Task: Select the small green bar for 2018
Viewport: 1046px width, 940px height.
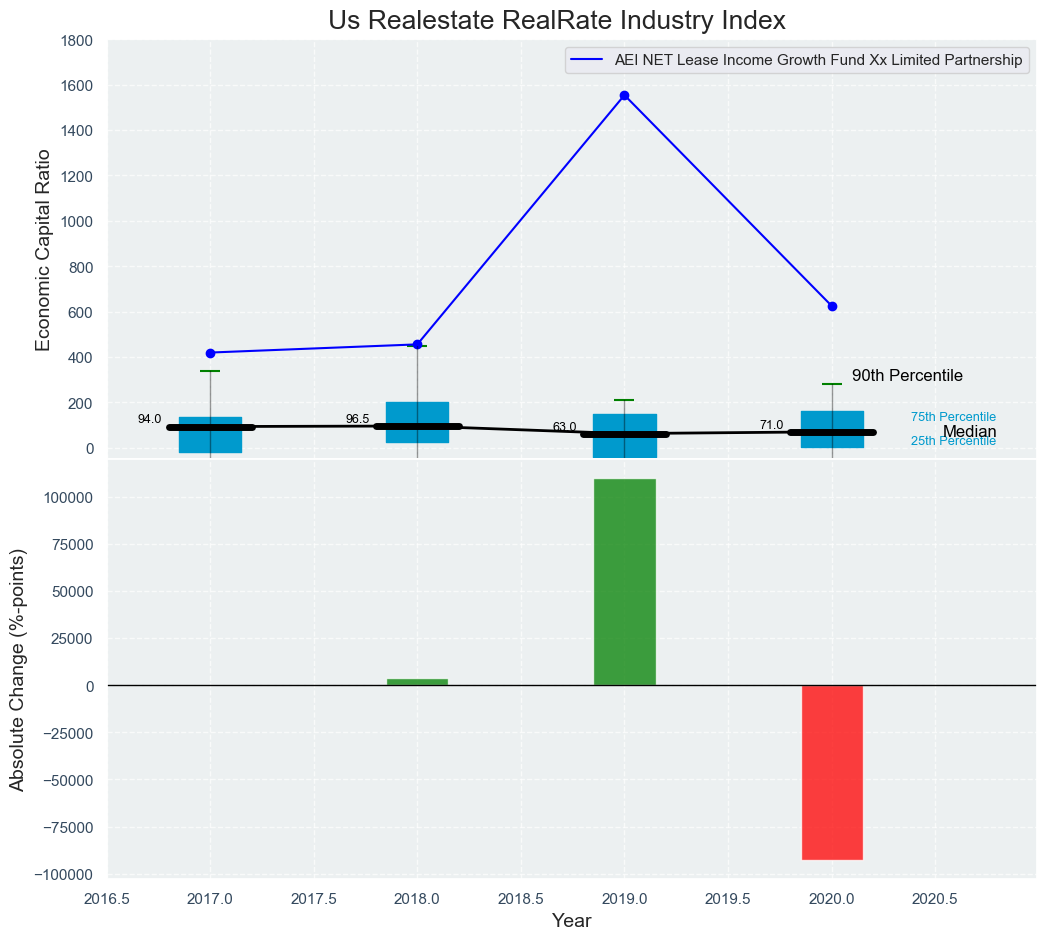Action: tap(417, 682)
